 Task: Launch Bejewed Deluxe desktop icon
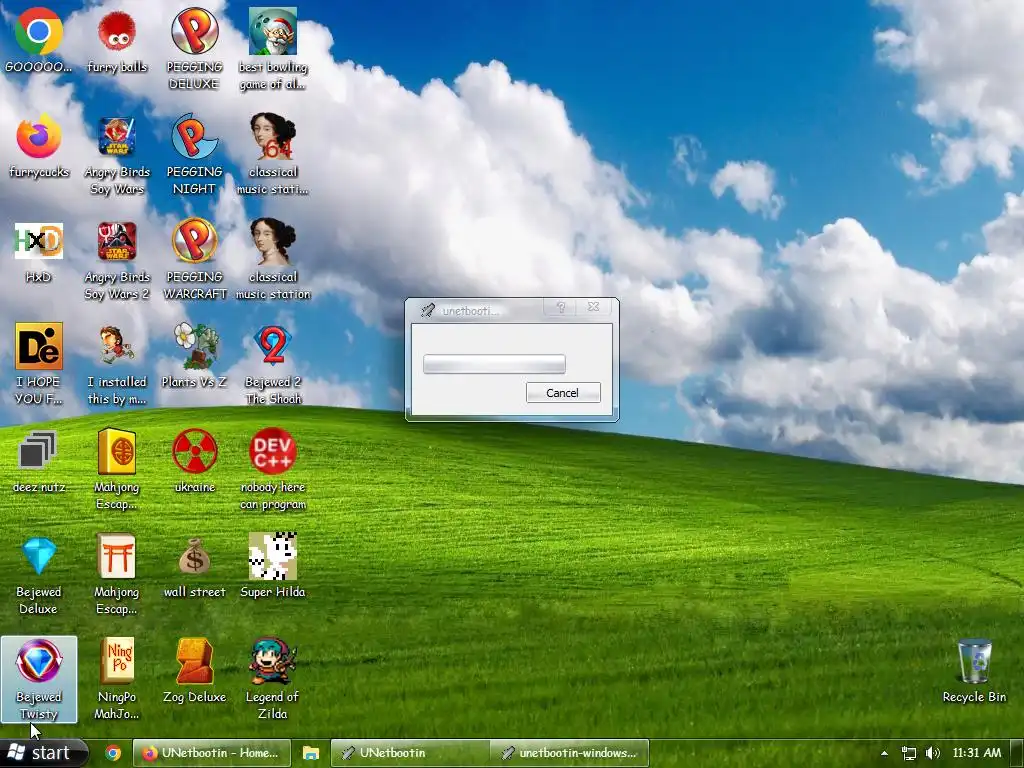pyautogui.click(x=39, y=574)
